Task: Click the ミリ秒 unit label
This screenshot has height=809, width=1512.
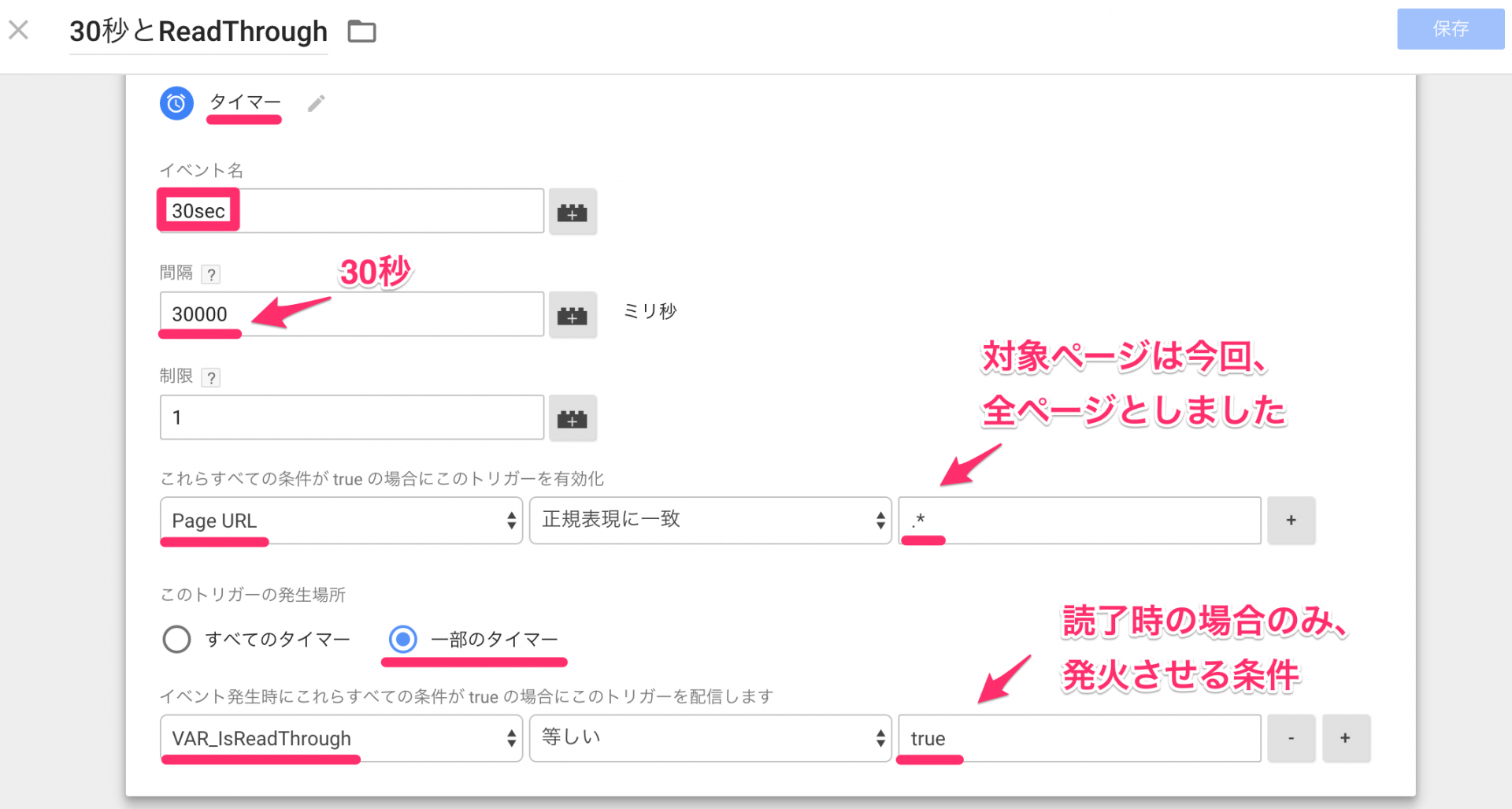Action: tap(650, 311)
